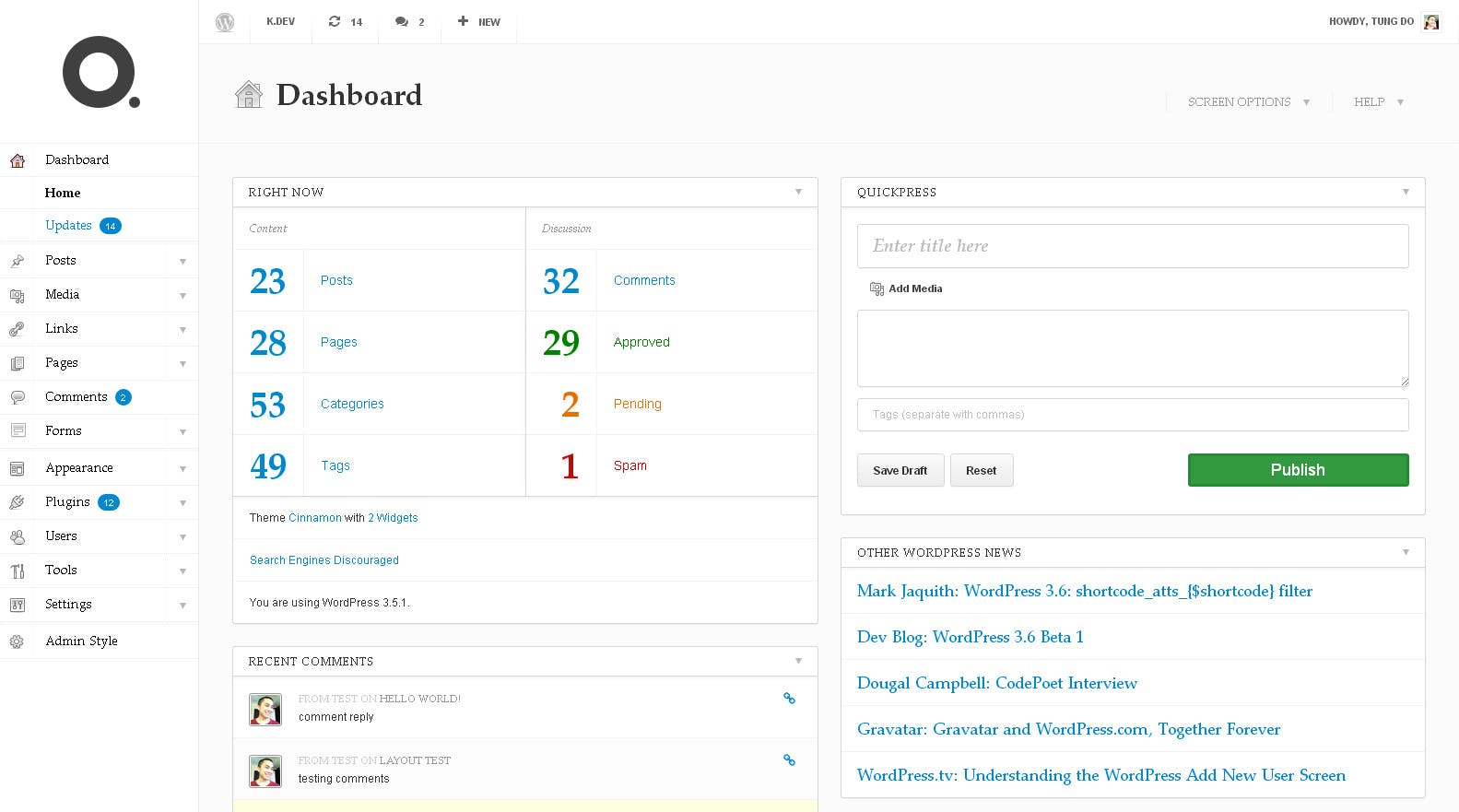Click Tung Do's avatar in the admin bar

pos(1431,21)
